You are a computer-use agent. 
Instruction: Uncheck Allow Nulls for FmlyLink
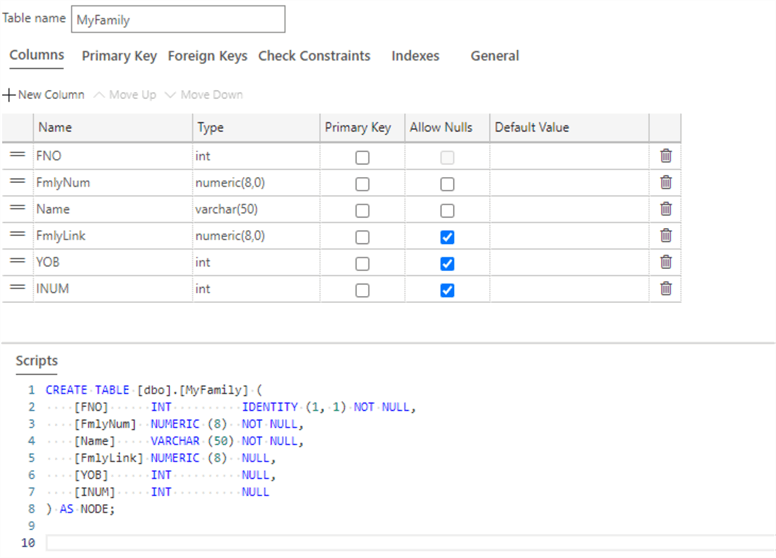[447, 237]
